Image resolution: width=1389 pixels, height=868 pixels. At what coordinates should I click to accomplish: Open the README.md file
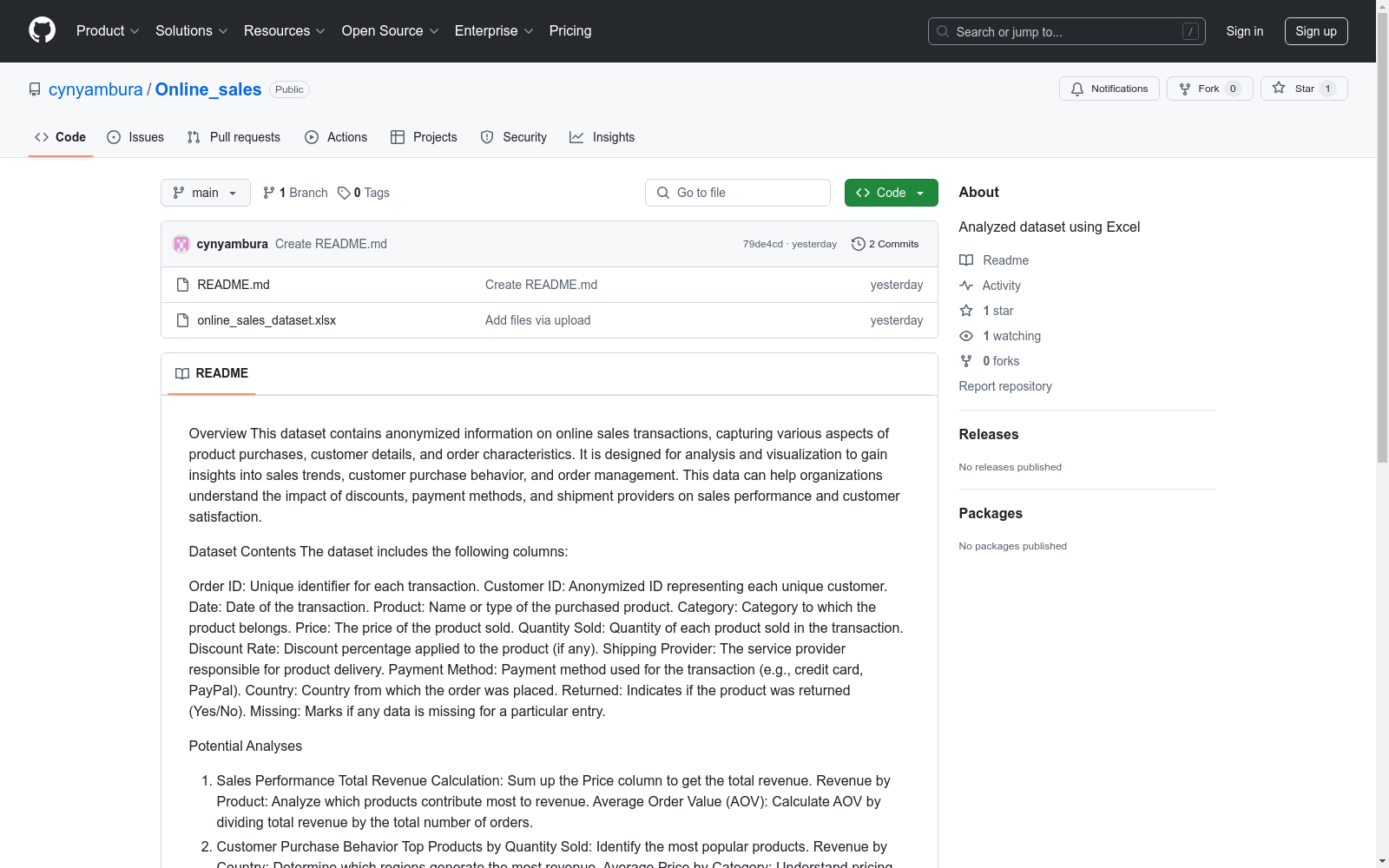pyautogui.click(x=234, y=285)
